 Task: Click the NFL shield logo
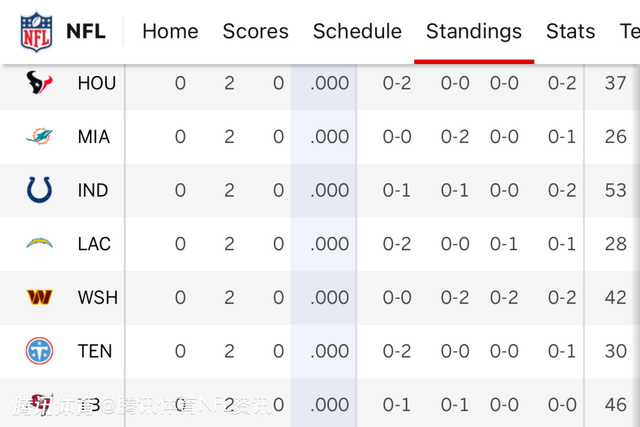tap(36, 32)
